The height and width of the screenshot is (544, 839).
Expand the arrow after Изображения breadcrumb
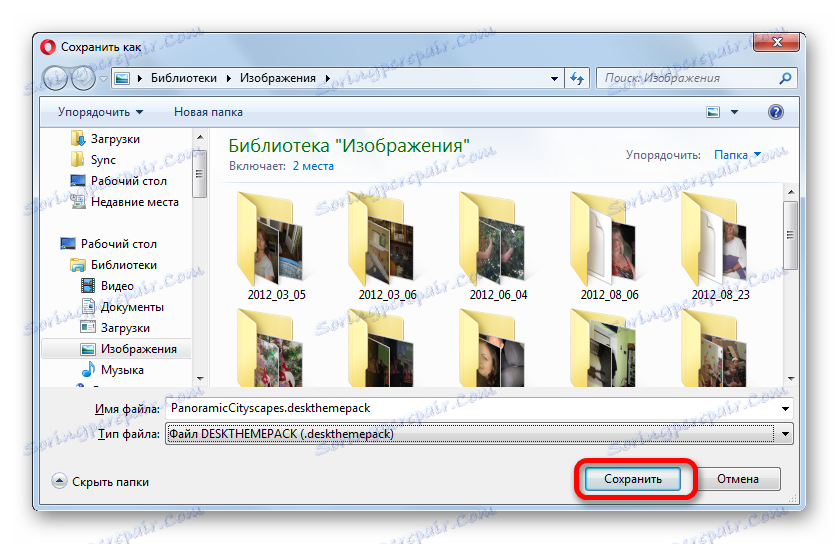coord(327,78)
